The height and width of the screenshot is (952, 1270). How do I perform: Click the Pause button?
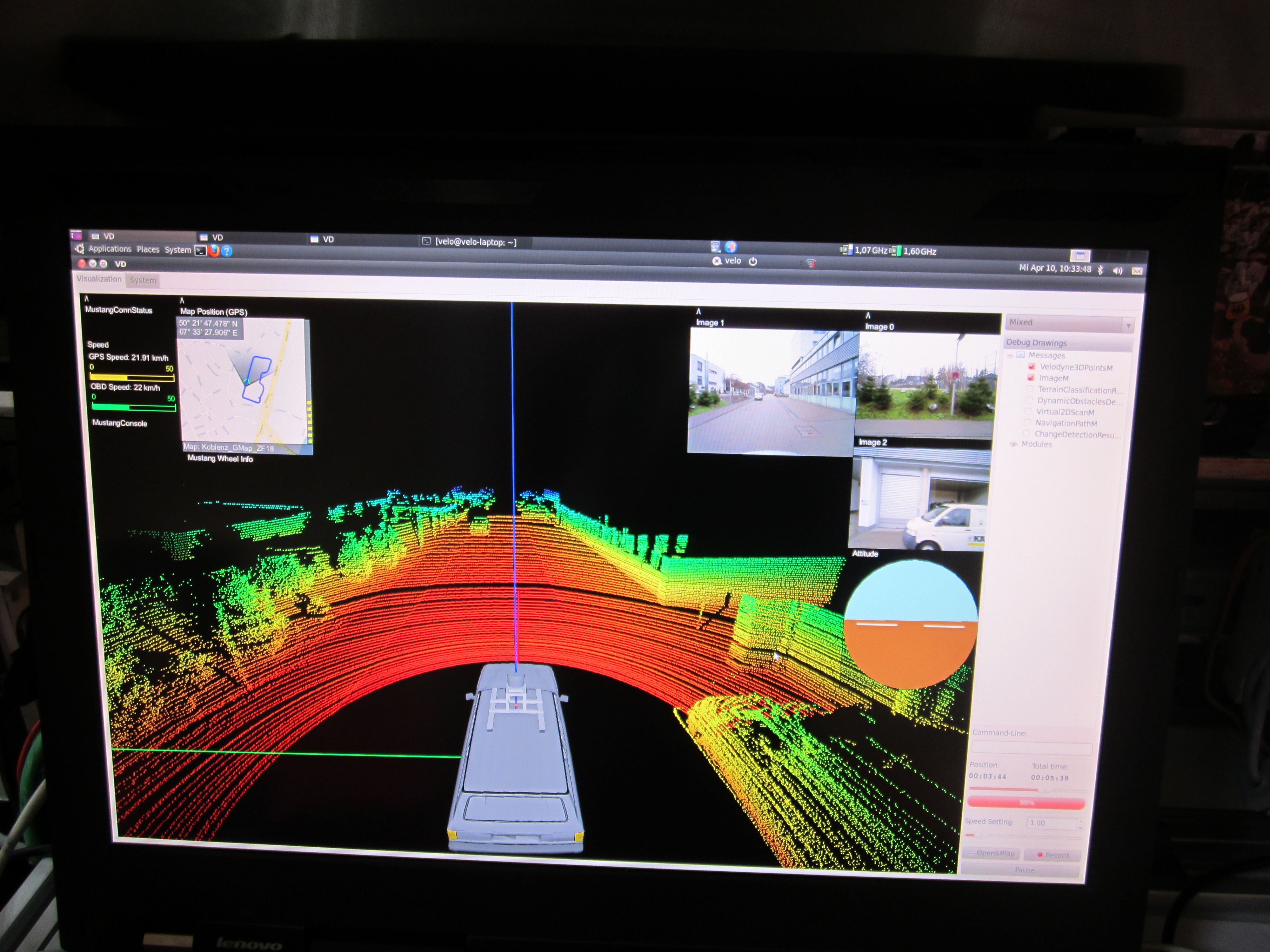[1020, 870]
